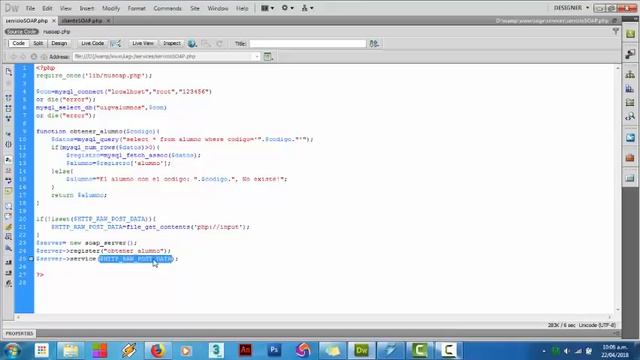The width and height of the screenshot is (640, 360).
Task: Open the Site management dropdown icon
Action: pos(307,8)
